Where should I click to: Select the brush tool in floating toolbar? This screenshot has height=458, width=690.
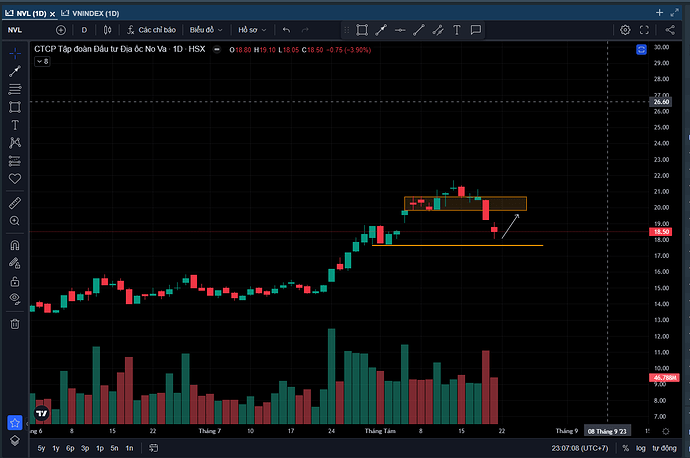click(438, 30)
